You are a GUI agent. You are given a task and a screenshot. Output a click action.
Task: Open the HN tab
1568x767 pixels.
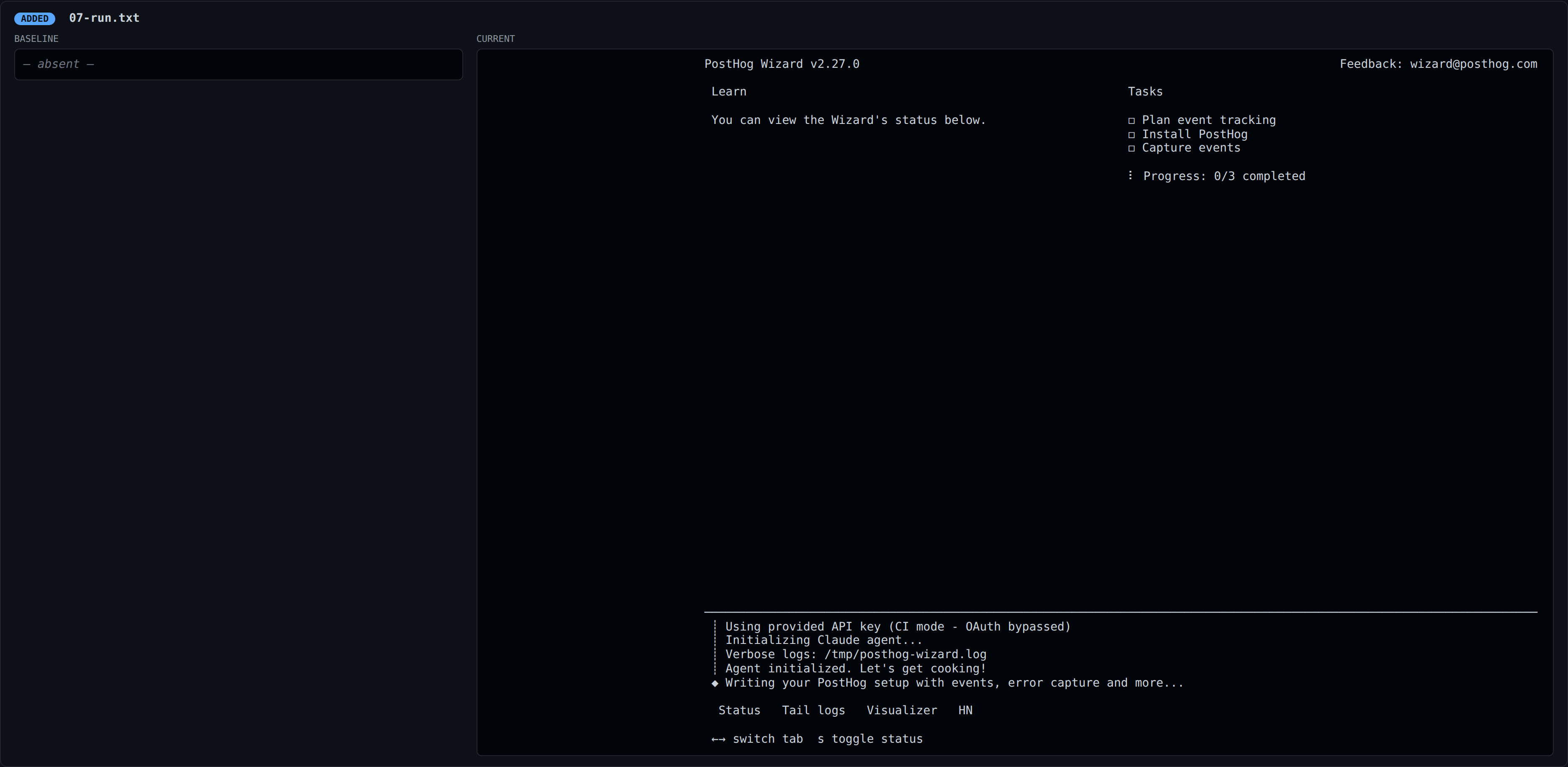[x=965, y=710]
